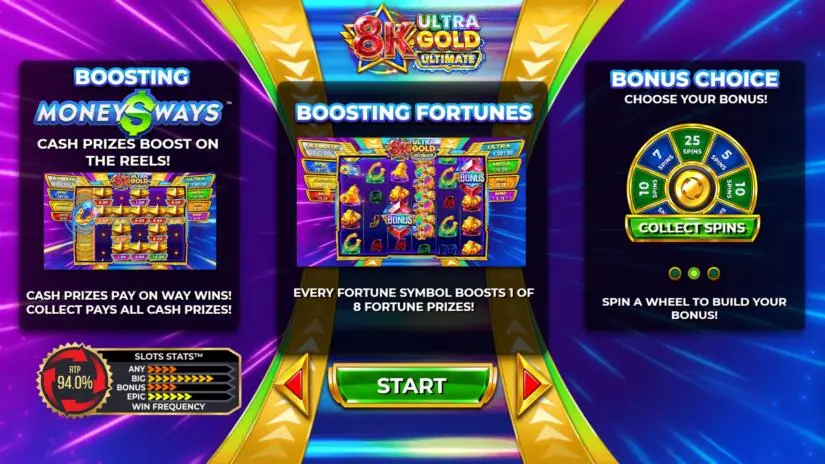Screen dimensions: 825x464
Task: Click the gold coin at wheel center
Action: pos(691,188)
